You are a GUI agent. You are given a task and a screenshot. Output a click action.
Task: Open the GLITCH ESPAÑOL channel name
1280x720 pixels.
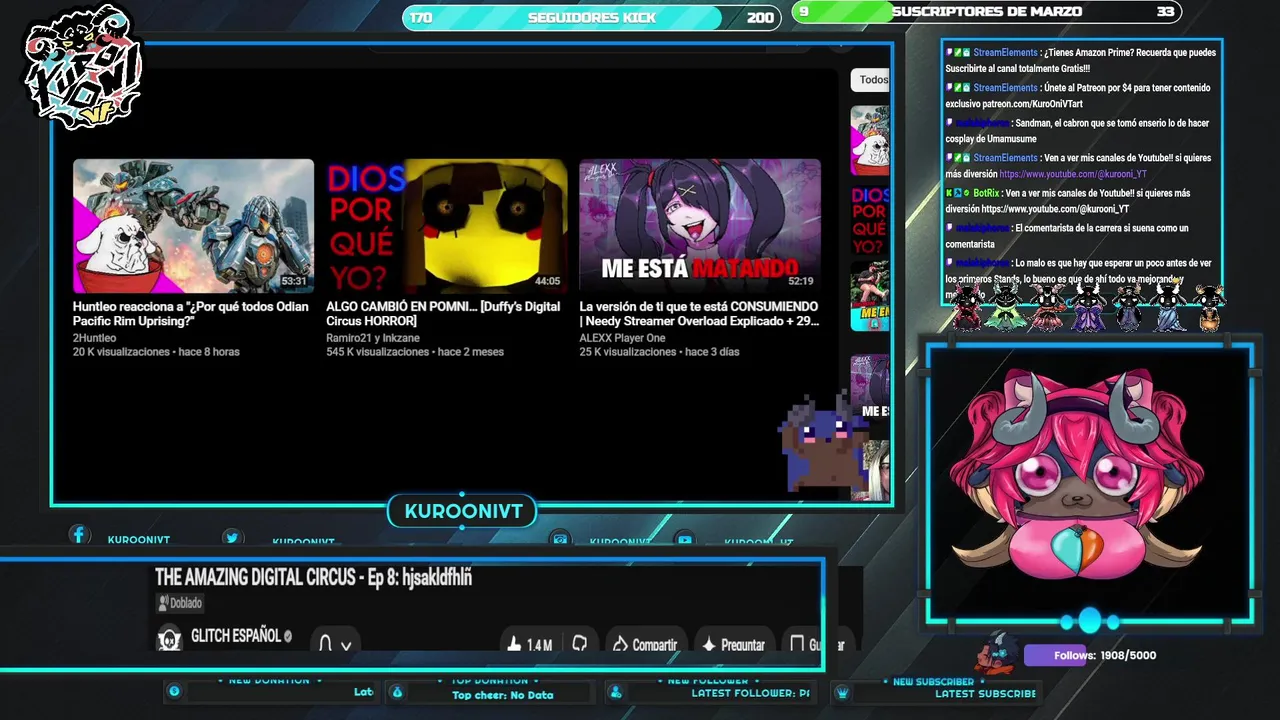(236, 636)
